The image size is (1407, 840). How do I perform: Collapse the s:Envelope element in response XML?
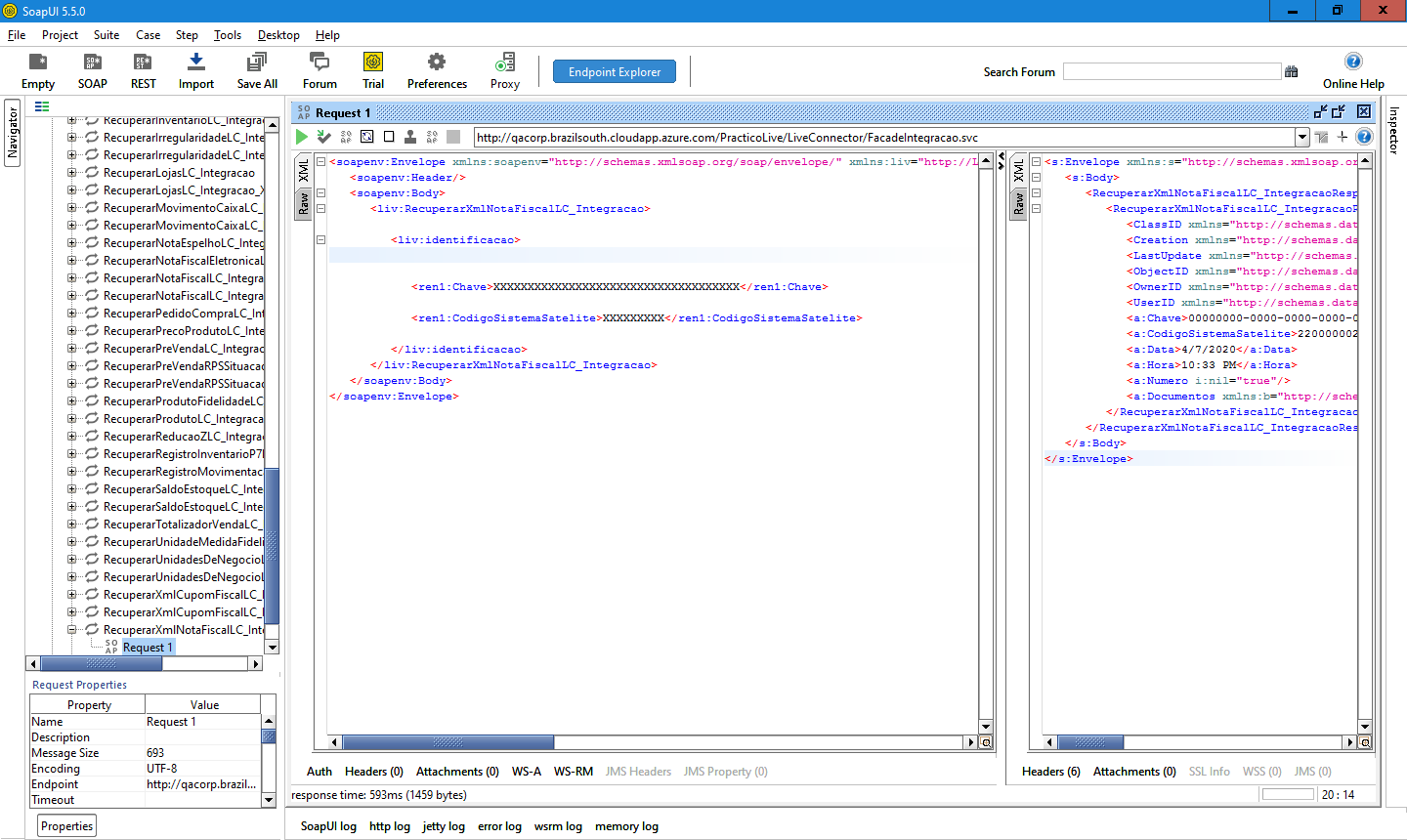click(1036, 162)
